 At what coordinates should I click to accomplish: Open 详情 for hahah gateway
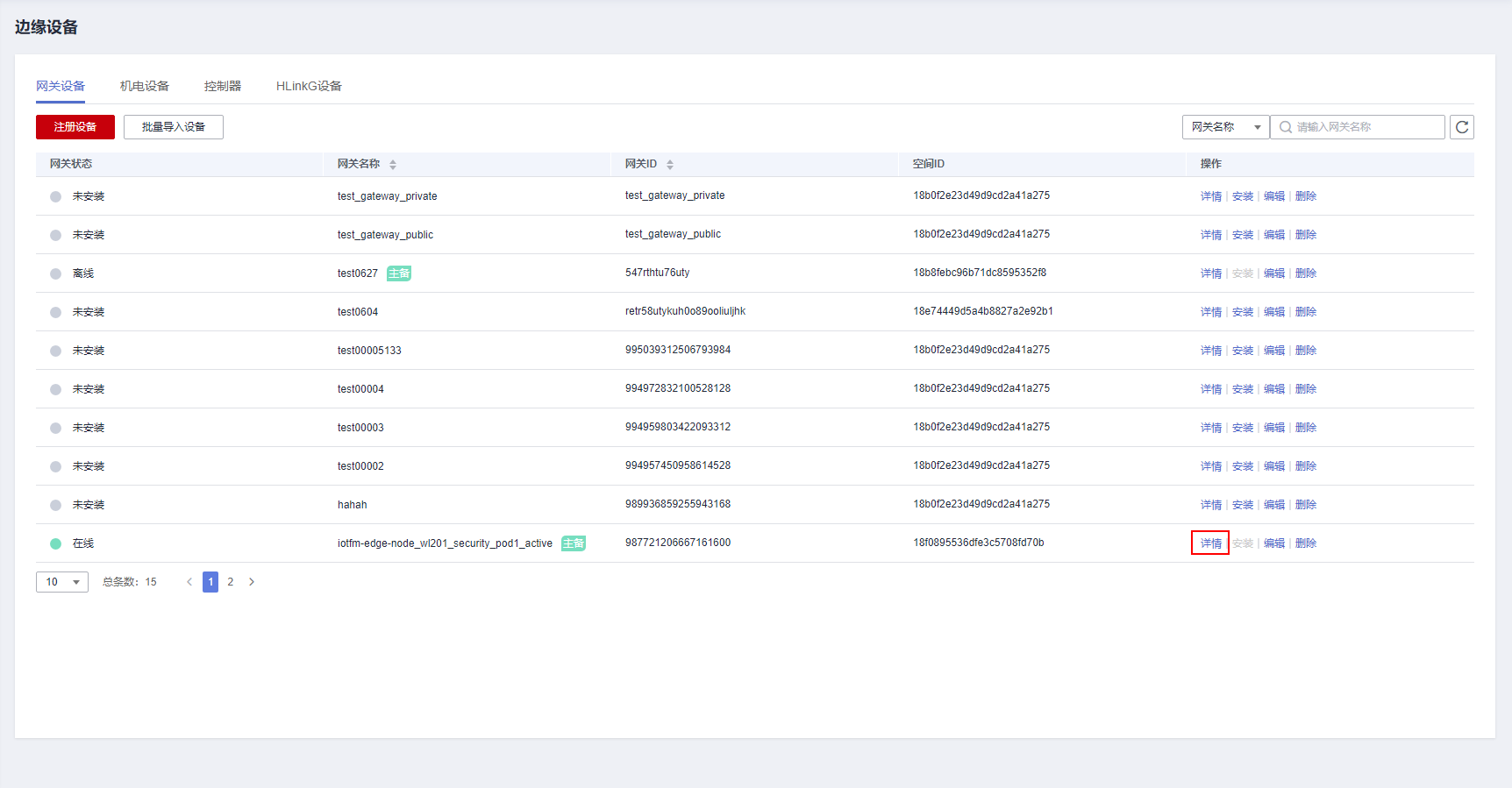[x=1211, y=505]
